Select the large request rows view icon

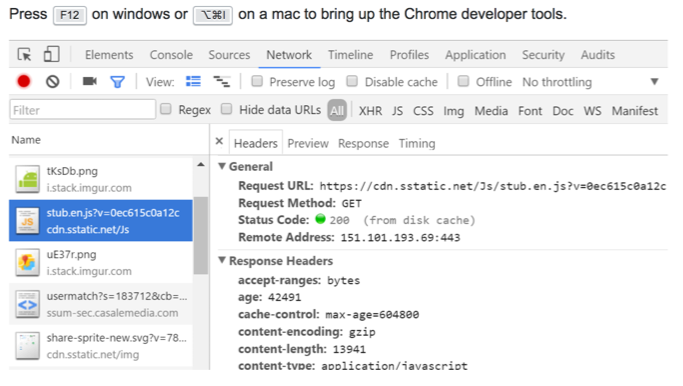pyautogui.click(x=193, y=81)
